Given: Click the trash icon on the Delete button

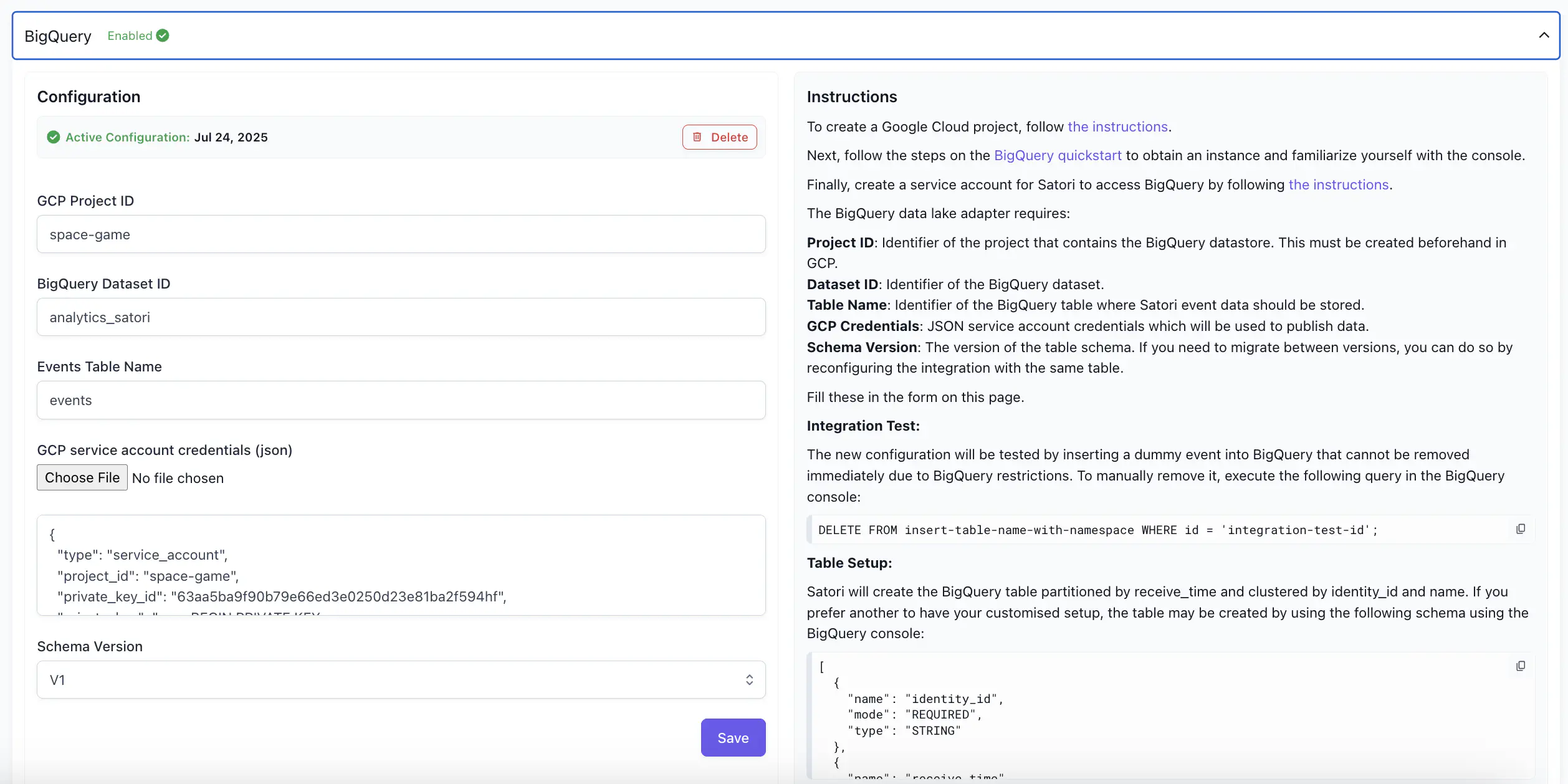Looking at the screenshot, I should point(697,137).
